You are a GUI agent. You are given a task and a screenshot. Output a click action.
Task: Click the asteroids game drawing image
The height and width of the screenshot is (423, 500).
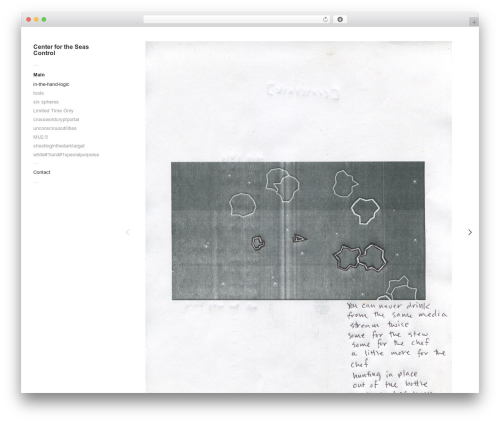[298, 231]
